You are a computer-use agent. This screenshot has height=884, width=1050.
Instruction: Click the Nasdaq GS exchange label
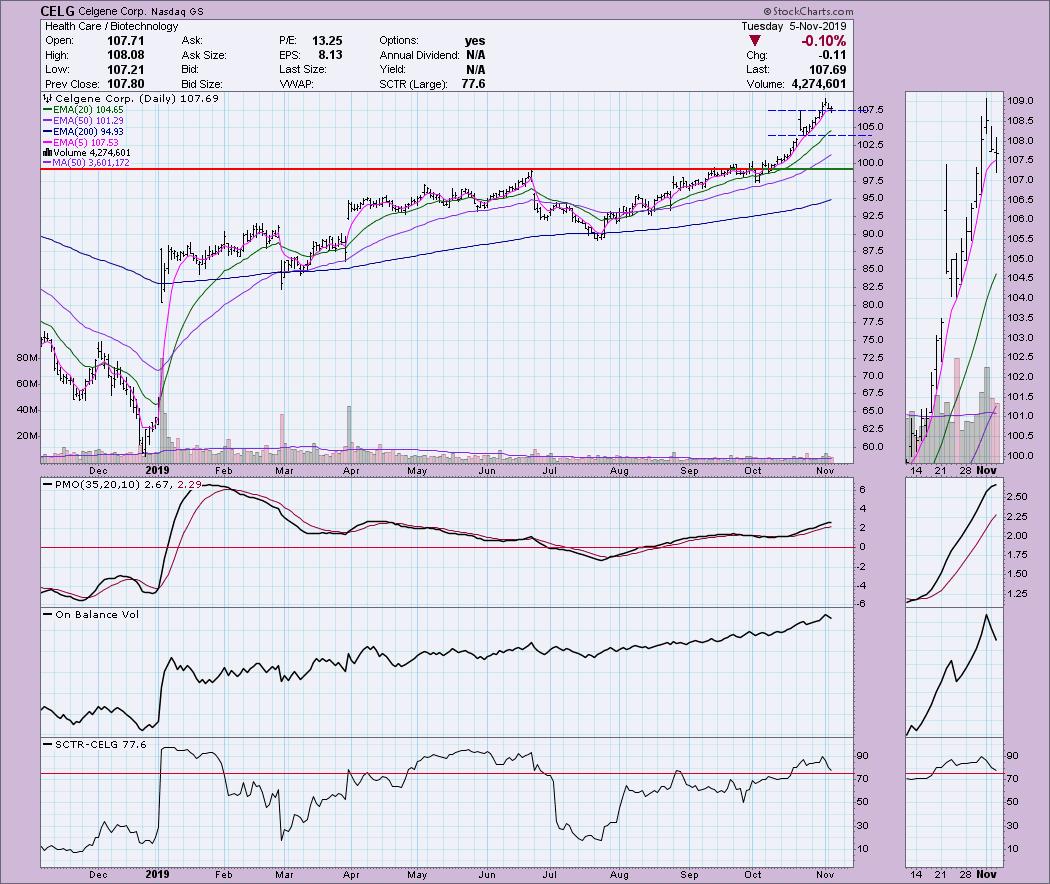[x=177, y=11]
